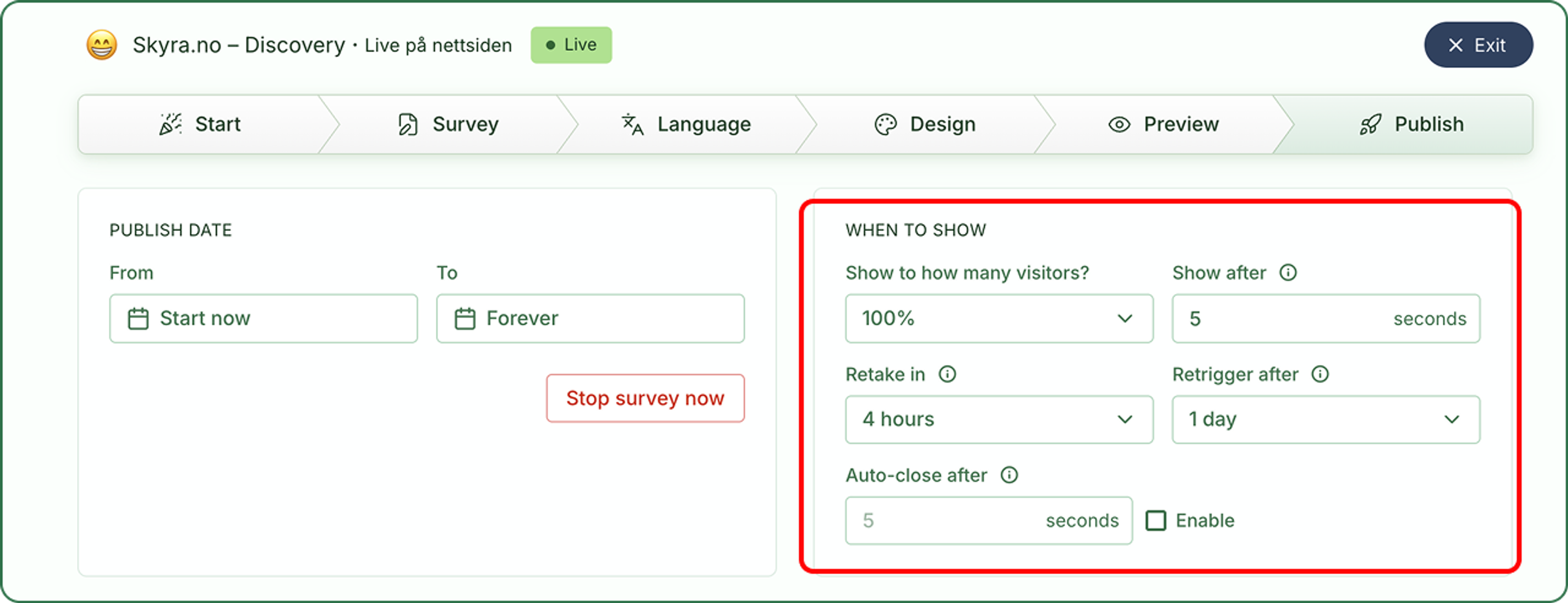
Task: Open the Retrigger after 1 day dropdown
Action: point(1326,420)
